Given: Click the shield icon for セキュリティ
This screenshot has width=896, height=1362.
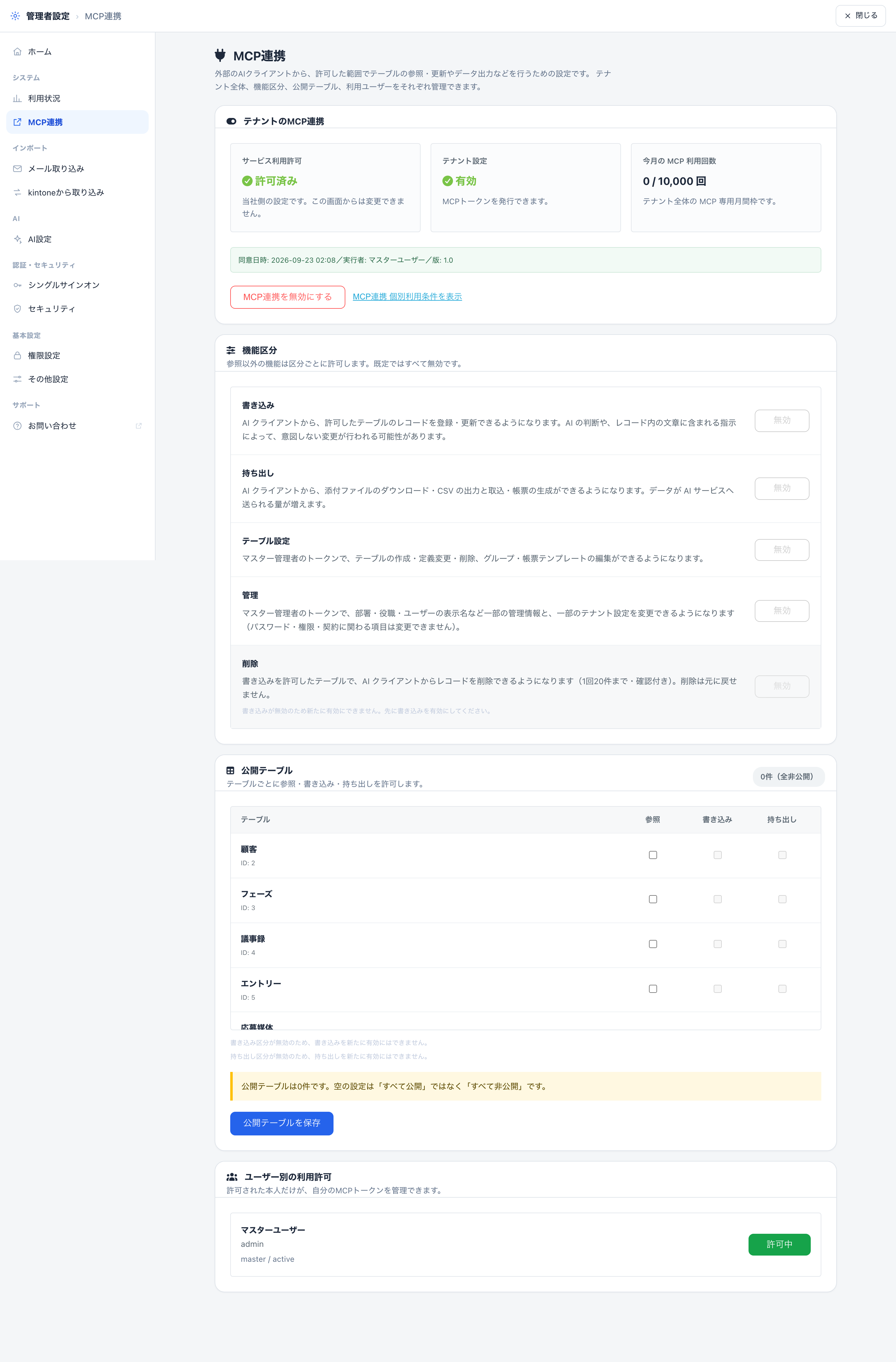Looking at the screenshot, I should [17, 308].
